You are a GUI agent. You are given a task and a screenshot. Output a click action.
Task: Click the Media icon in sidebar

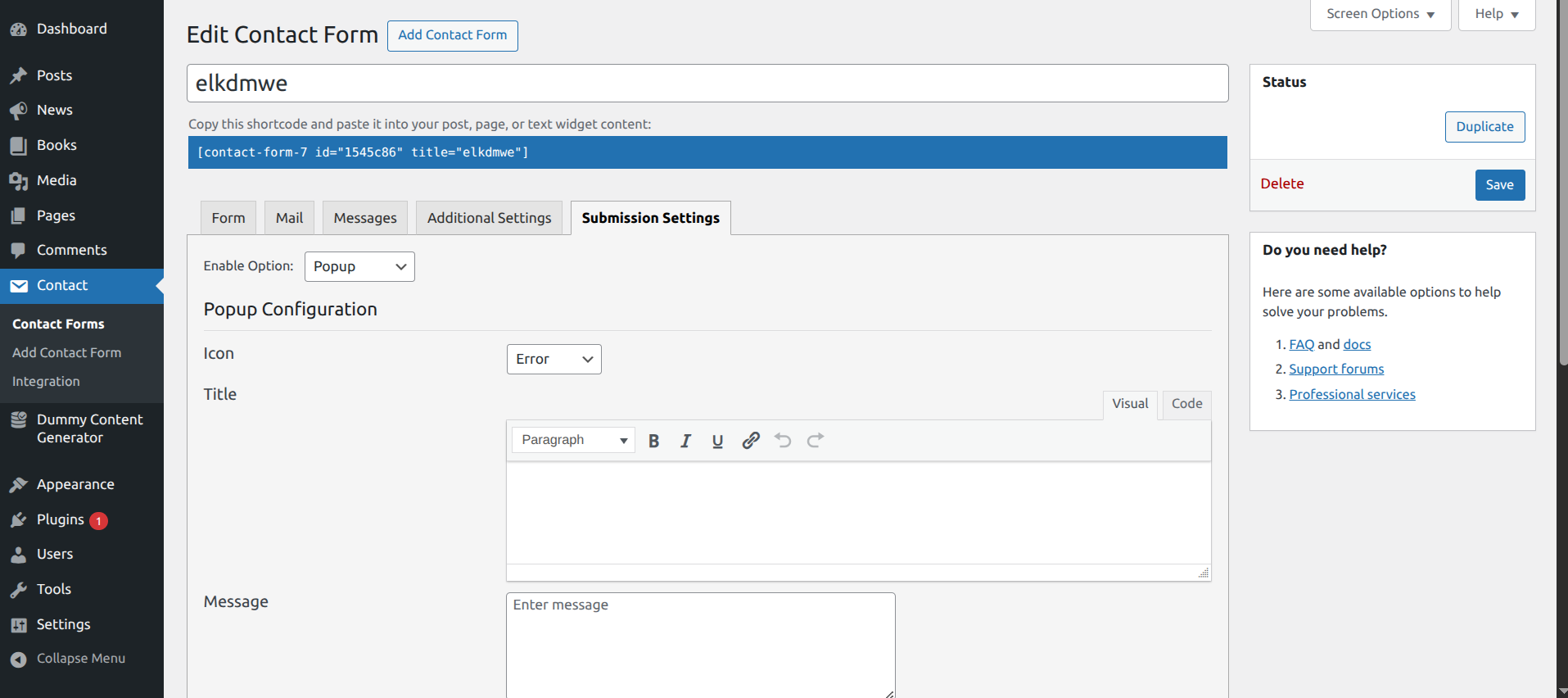pyautogui.click(x=19, y=181)
